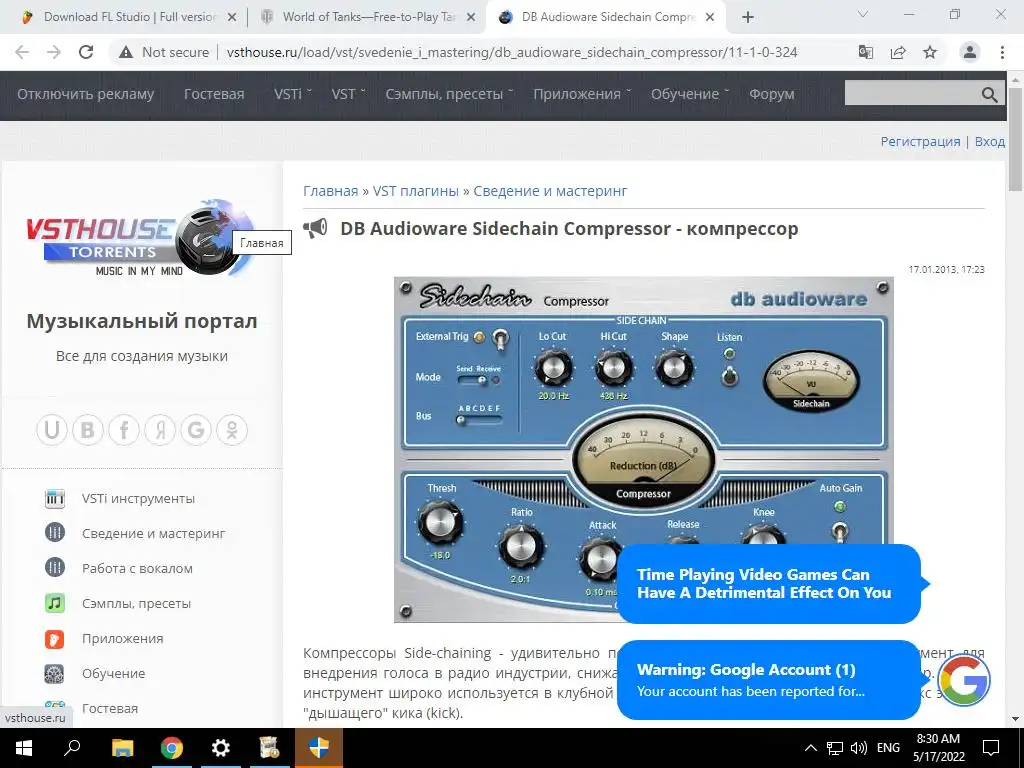Viewport: 1024px width, 768px height.
Task: Click the Google login circle icon
Action: pos(196,430)
